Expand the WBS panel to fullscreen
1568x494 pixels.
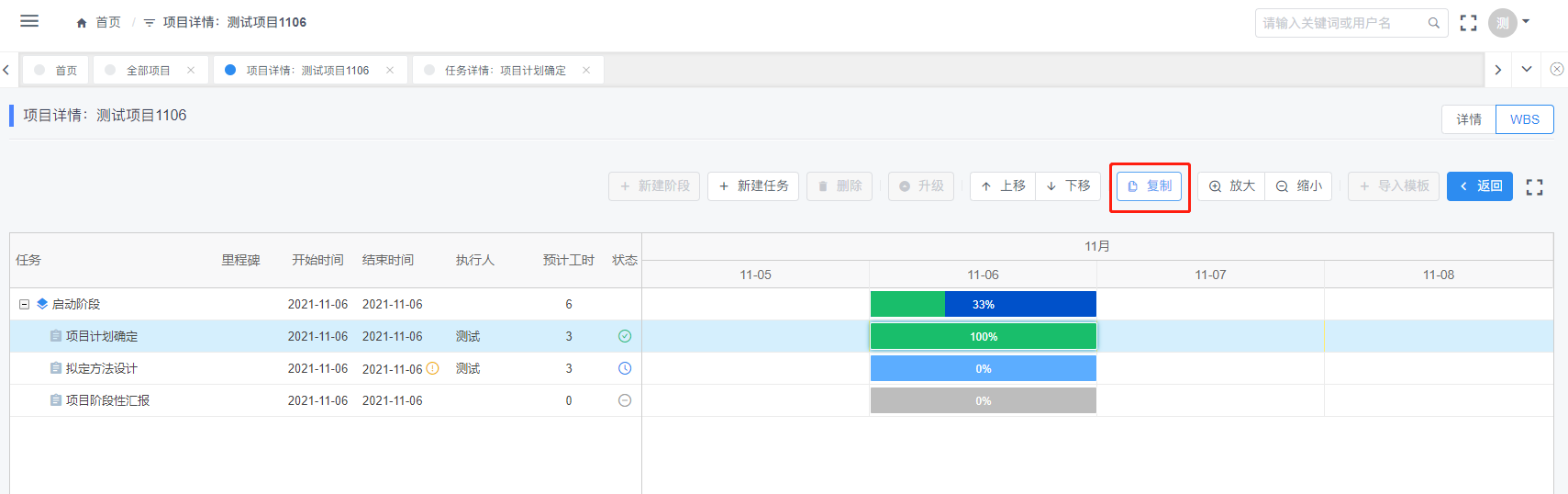click(x=1534, y=187)
